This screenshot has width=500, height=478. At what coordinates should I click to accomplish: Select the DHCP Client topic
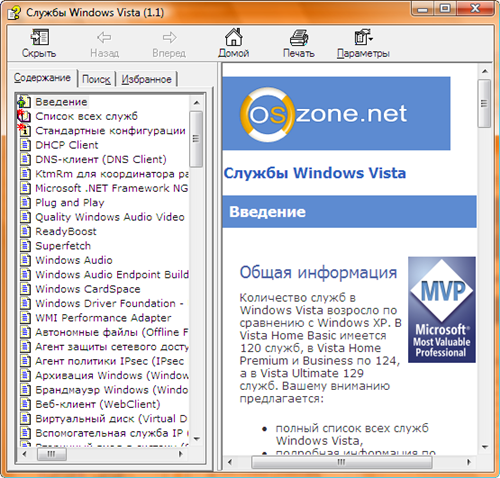point(67,145)
